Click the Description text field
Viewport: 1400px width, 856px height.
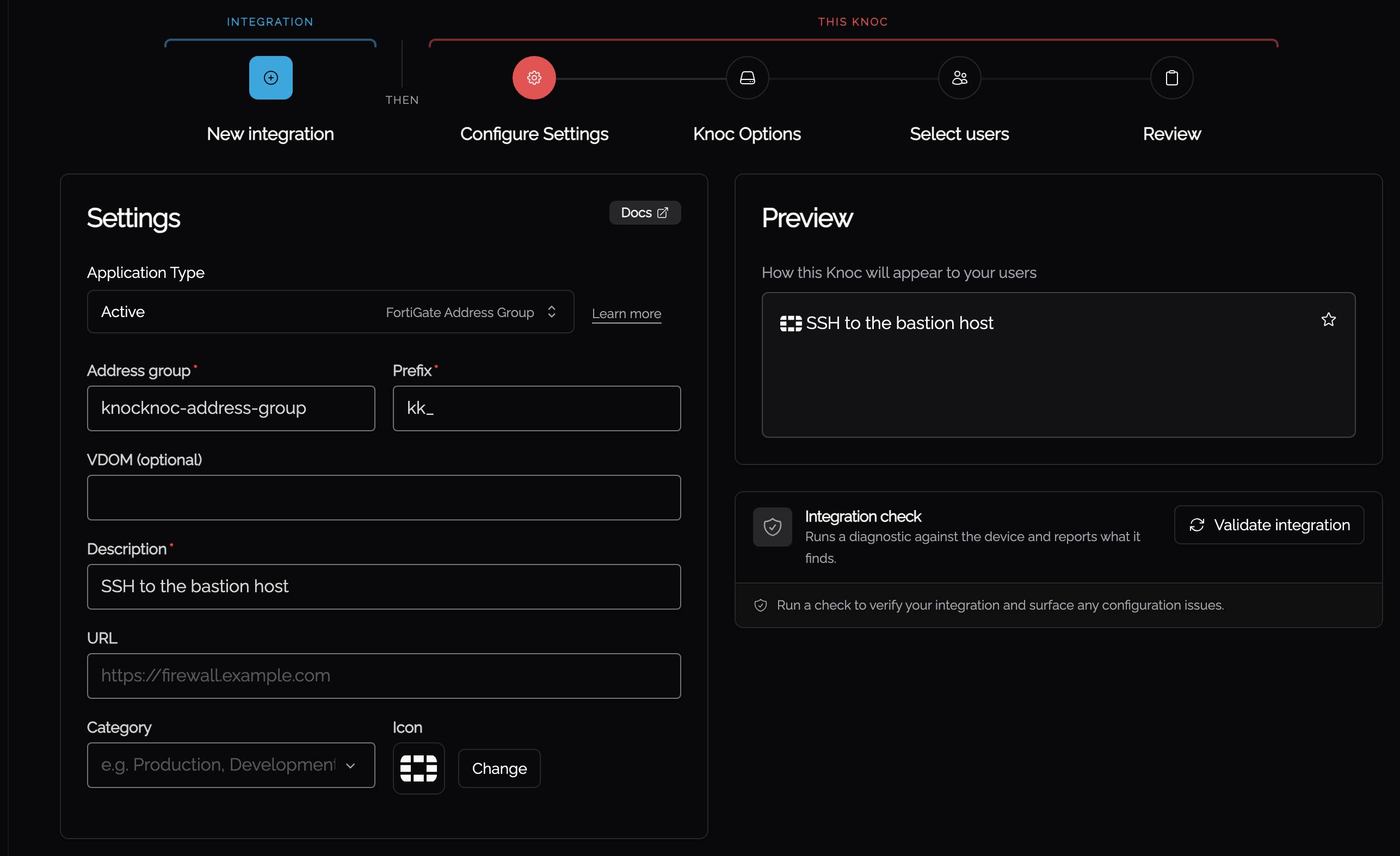tap(384, 587)
